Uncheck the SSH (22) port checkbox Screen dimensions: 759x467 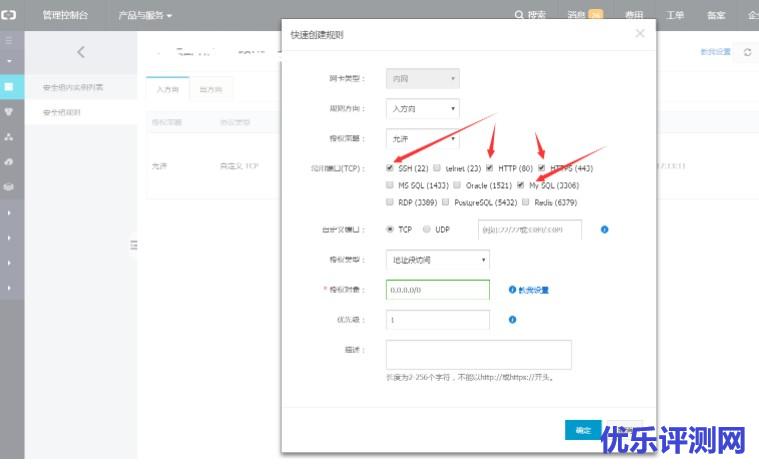[x=390, y=168]
